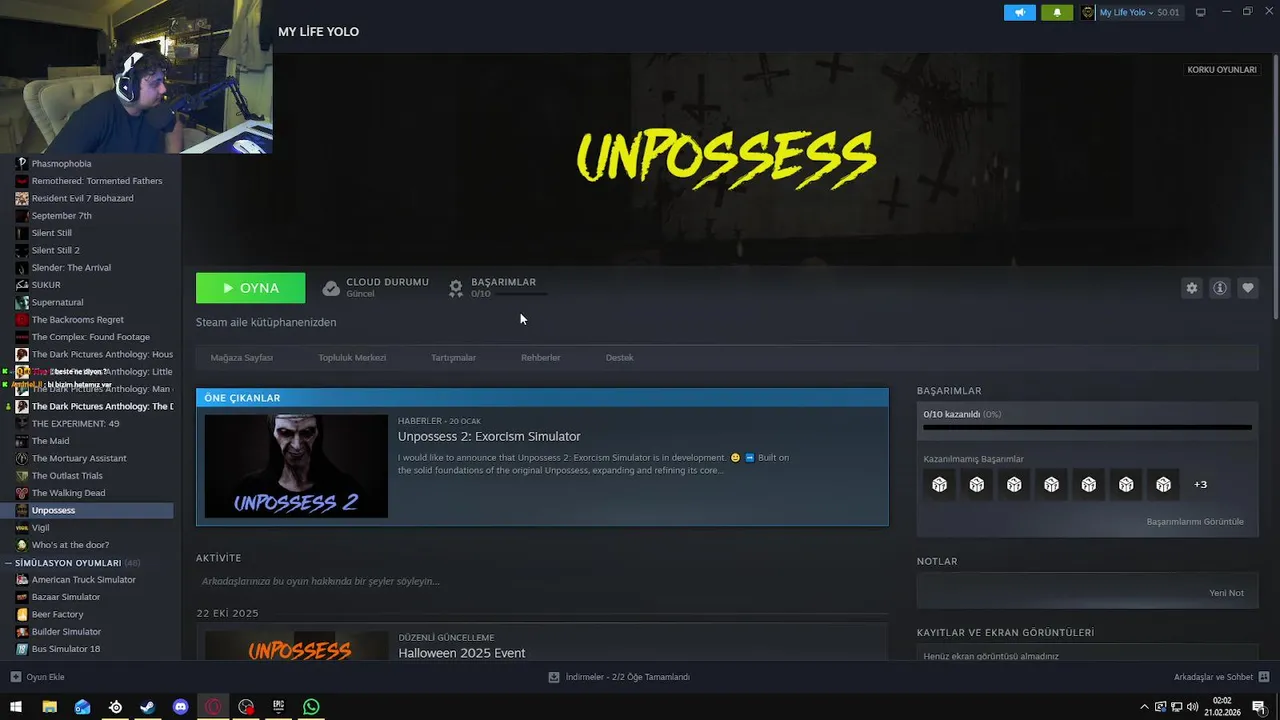Open Halloween 2025 Event update title

click(x=462, y=653)
